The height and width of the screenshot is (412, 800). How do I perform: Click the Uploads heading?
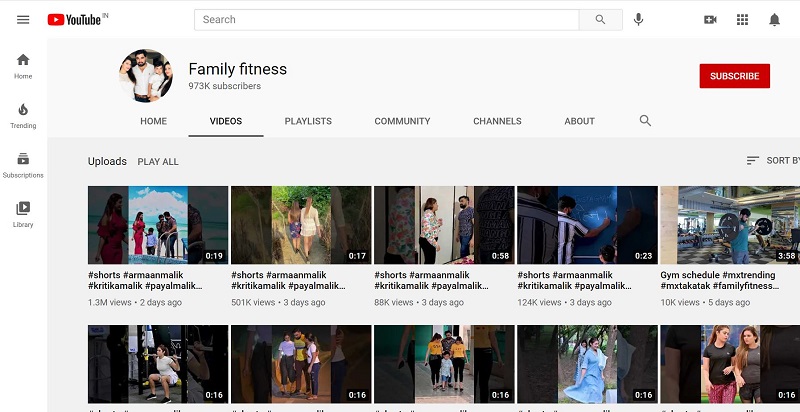pos(107,161)
